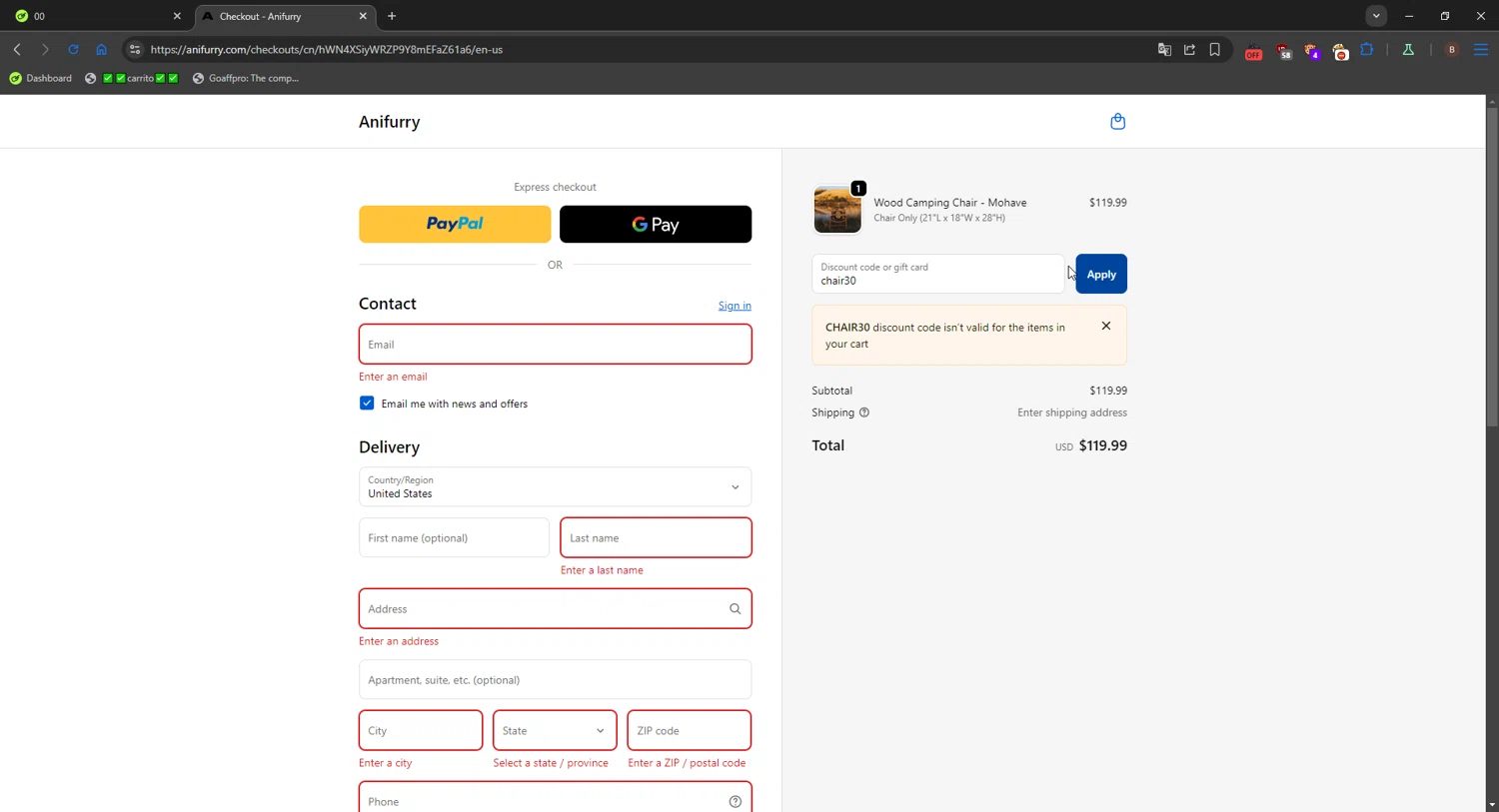The image size is (1499, 812).
Task: Click the 'Enter shipping address' text
Action: point(1072,412)
